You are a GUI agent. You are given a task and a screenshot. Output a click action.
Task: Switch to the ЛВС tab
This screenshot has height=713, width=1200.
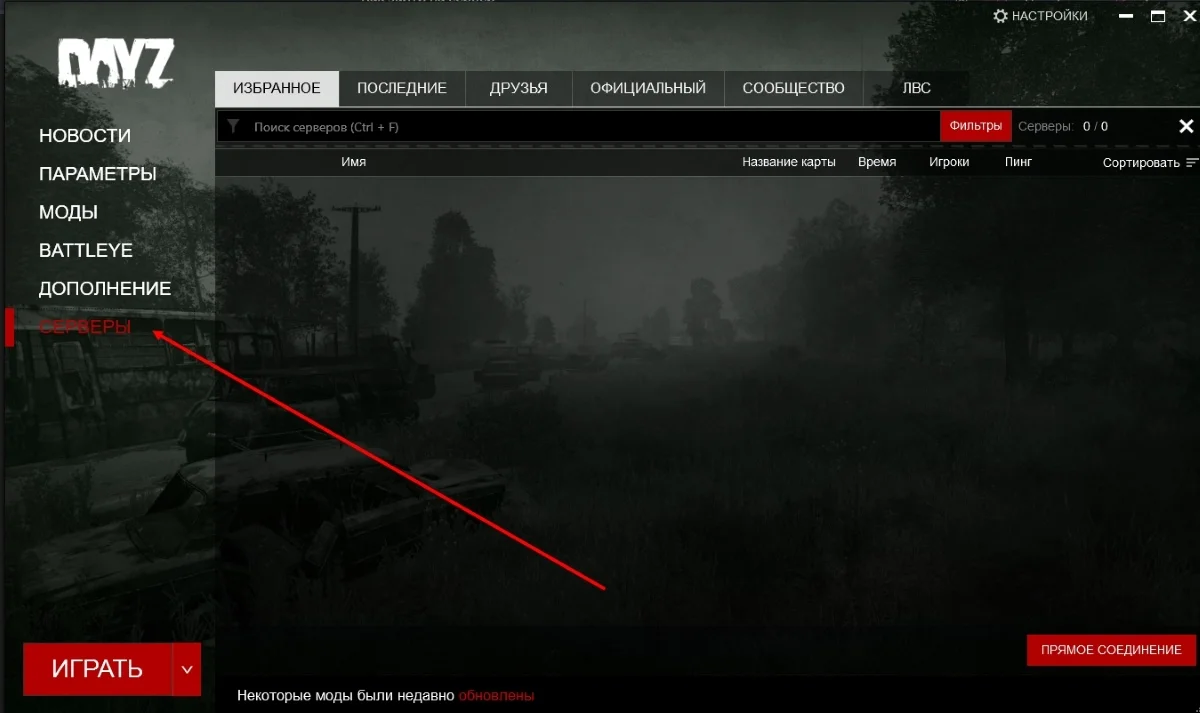coord(916,88)
